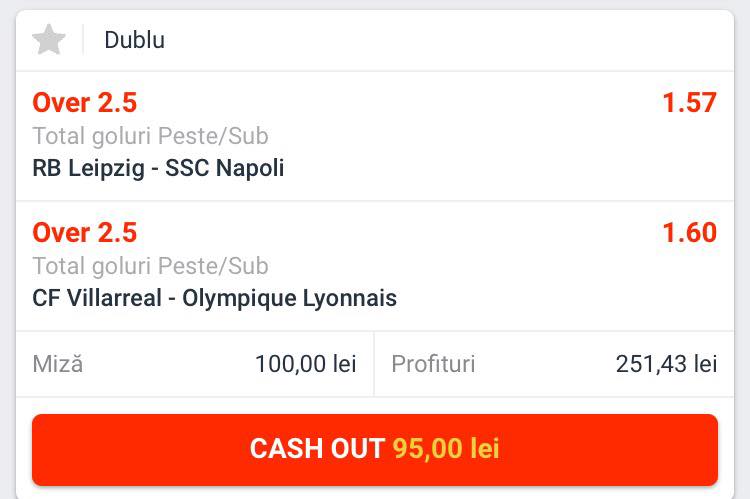The height and width of the screenshot is (499, 750).
Task: Select the Miză label
Action: (58, 364)
